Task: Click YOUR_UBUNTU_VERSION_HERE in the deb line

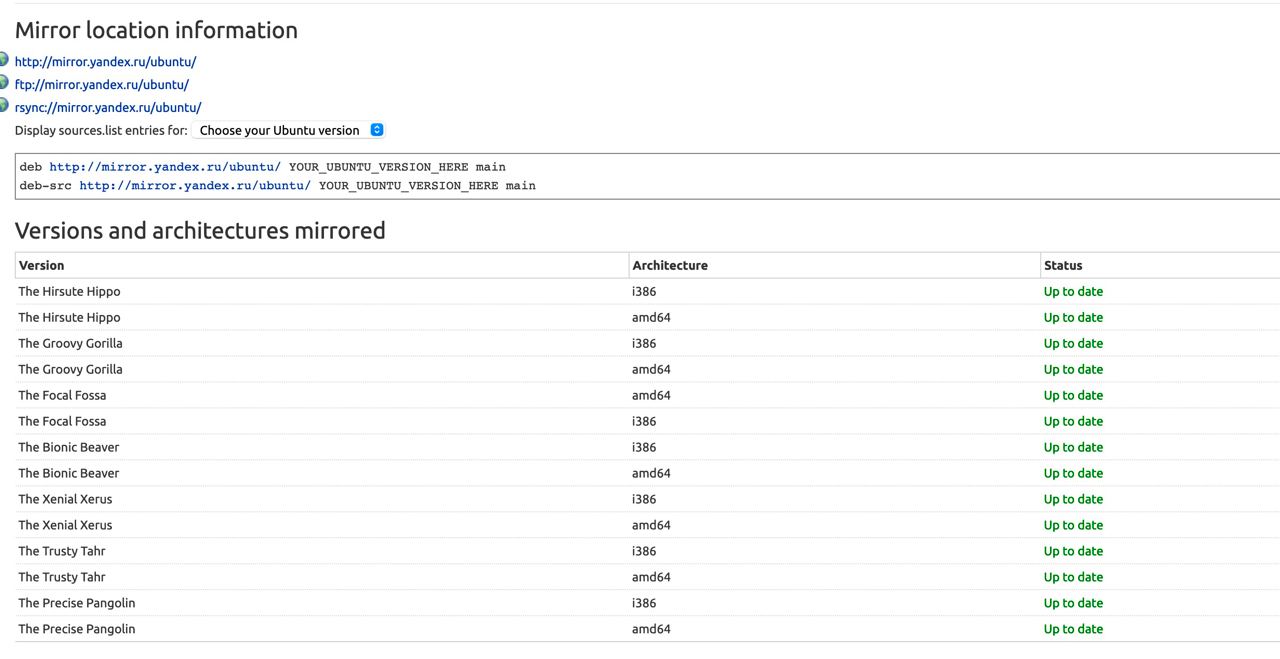Action: click(x=379, y=167)
